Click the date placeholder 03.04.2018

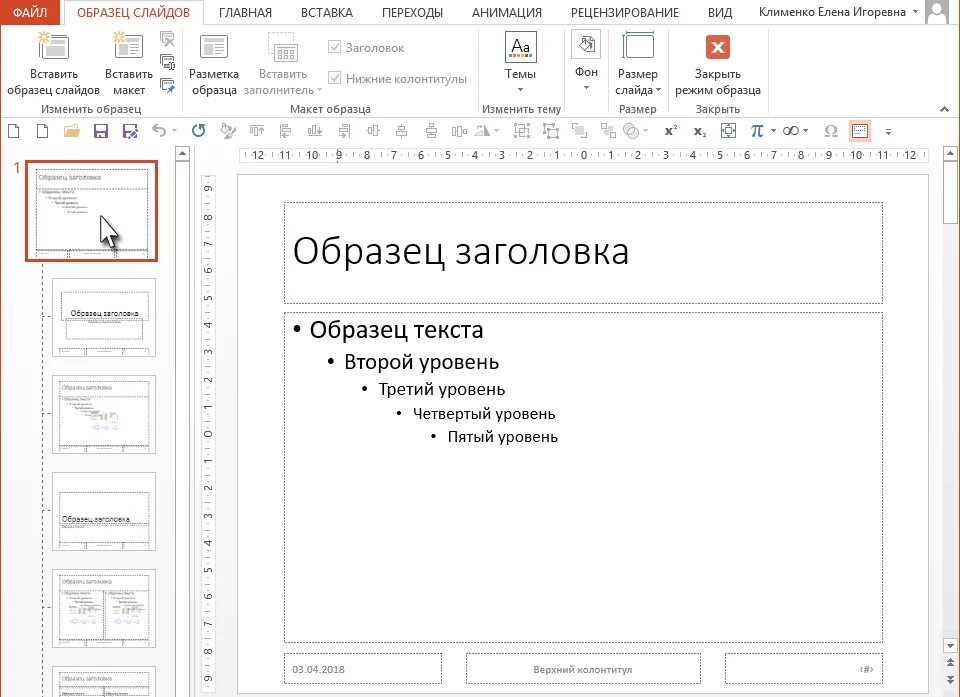coord(362,669)
